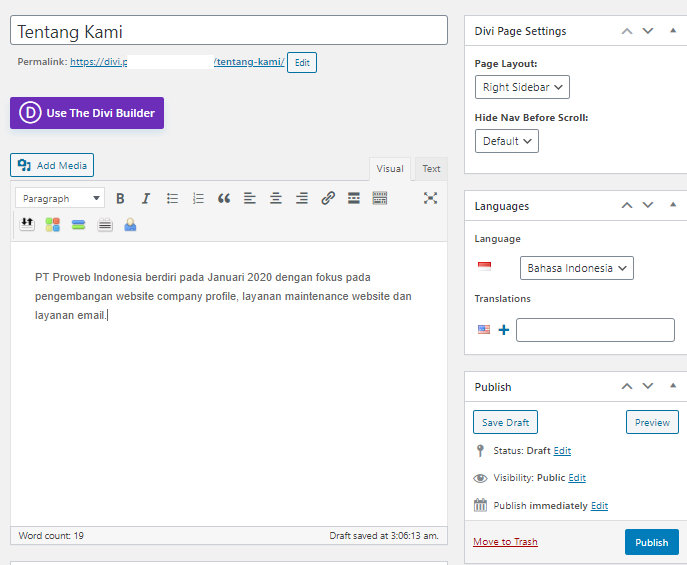Collapse the Languages panel
The image size is (687, 565).
[673, 205]
